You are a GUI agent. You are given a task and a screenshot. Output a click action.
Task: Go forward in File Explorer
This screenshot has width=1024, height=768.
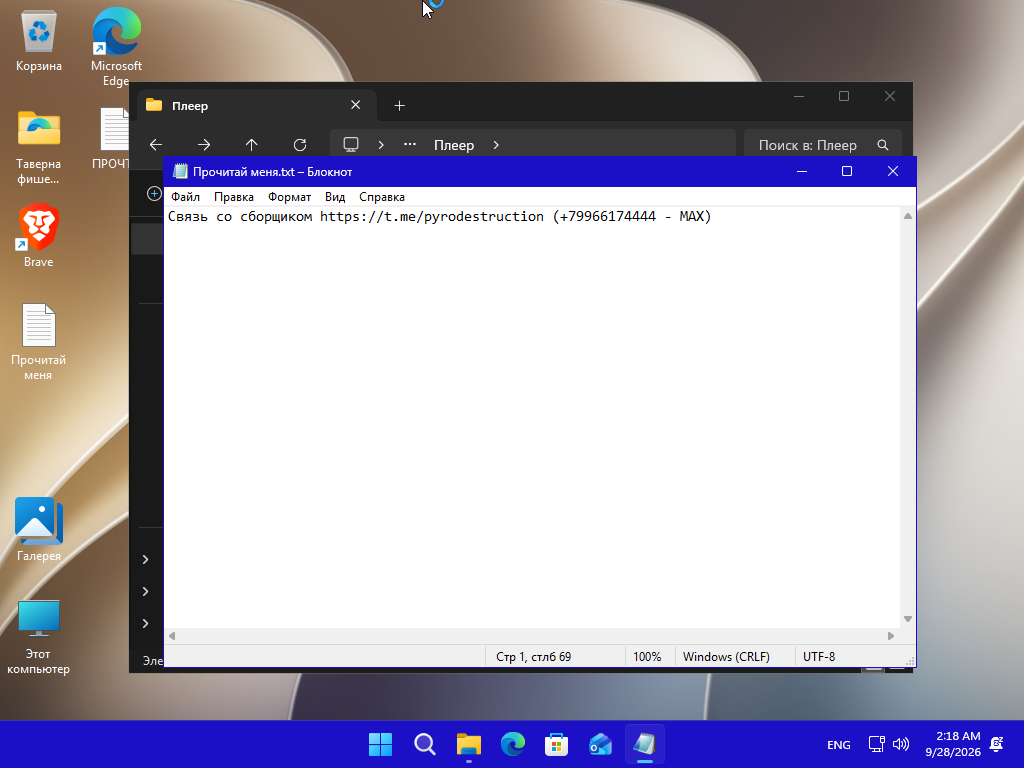pyautogui.click(x=204, y=145)
